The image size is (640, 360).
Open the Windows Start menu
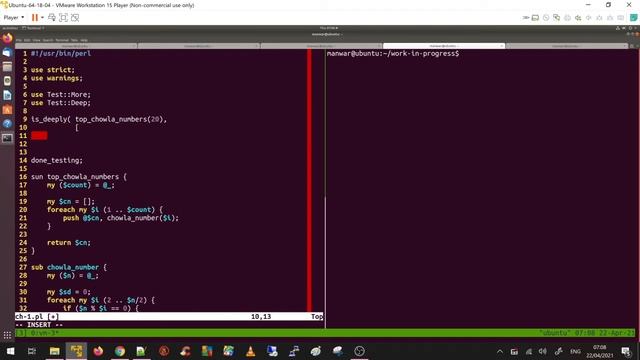(x=10, y=351)
